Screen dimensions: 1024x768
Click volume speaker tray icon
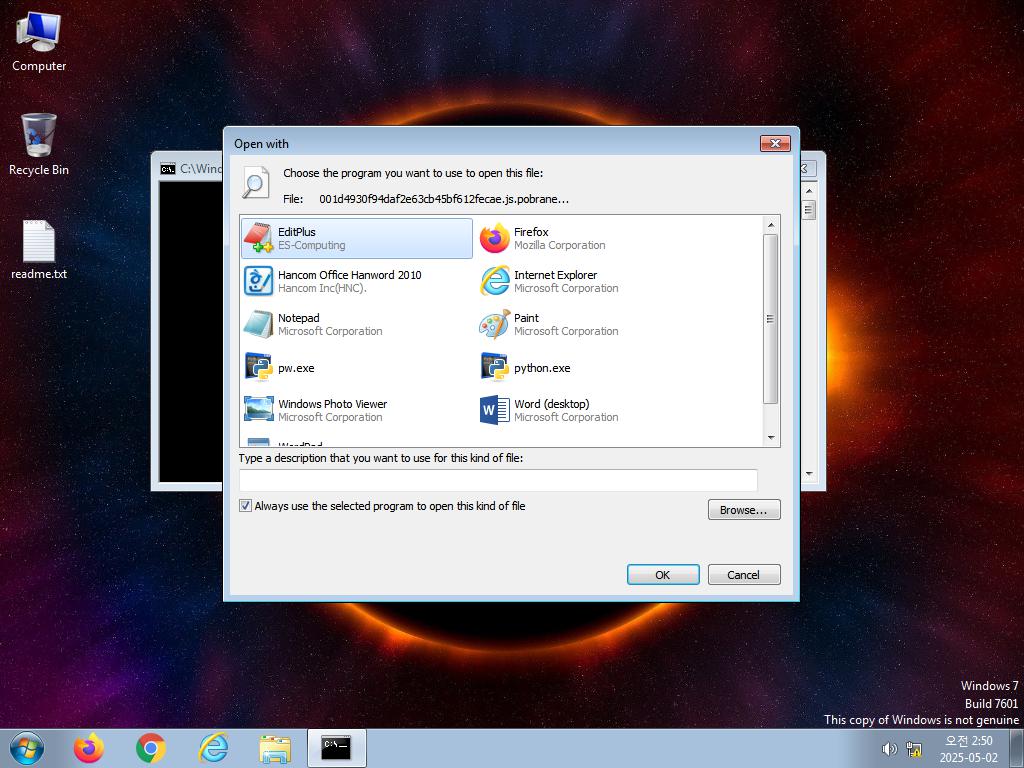point(889,749)
